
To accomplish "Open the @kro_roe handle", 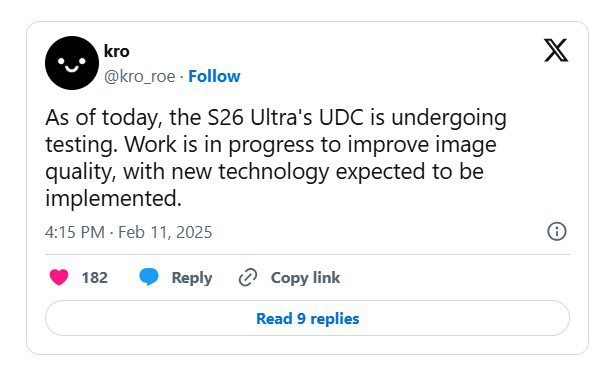I will point(139,76).
